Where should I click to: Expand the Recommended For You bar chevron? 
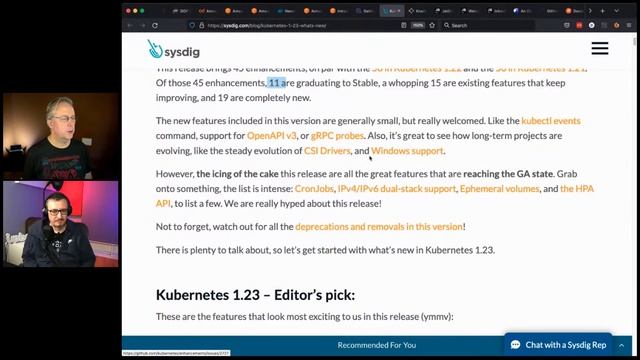pos(621,345)
